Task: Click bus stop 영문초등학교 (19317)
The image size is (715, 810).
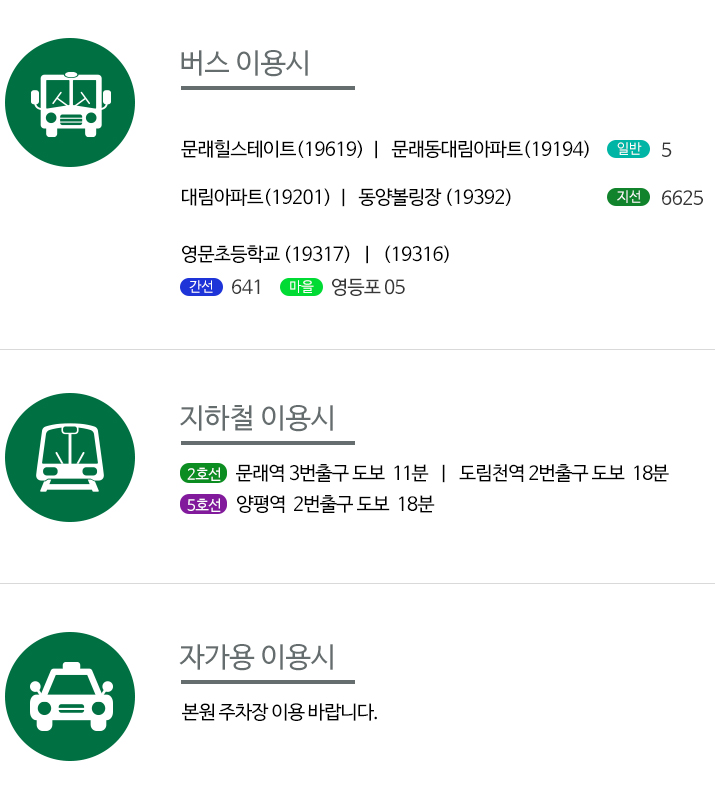Action: click(x=266, y=254)
